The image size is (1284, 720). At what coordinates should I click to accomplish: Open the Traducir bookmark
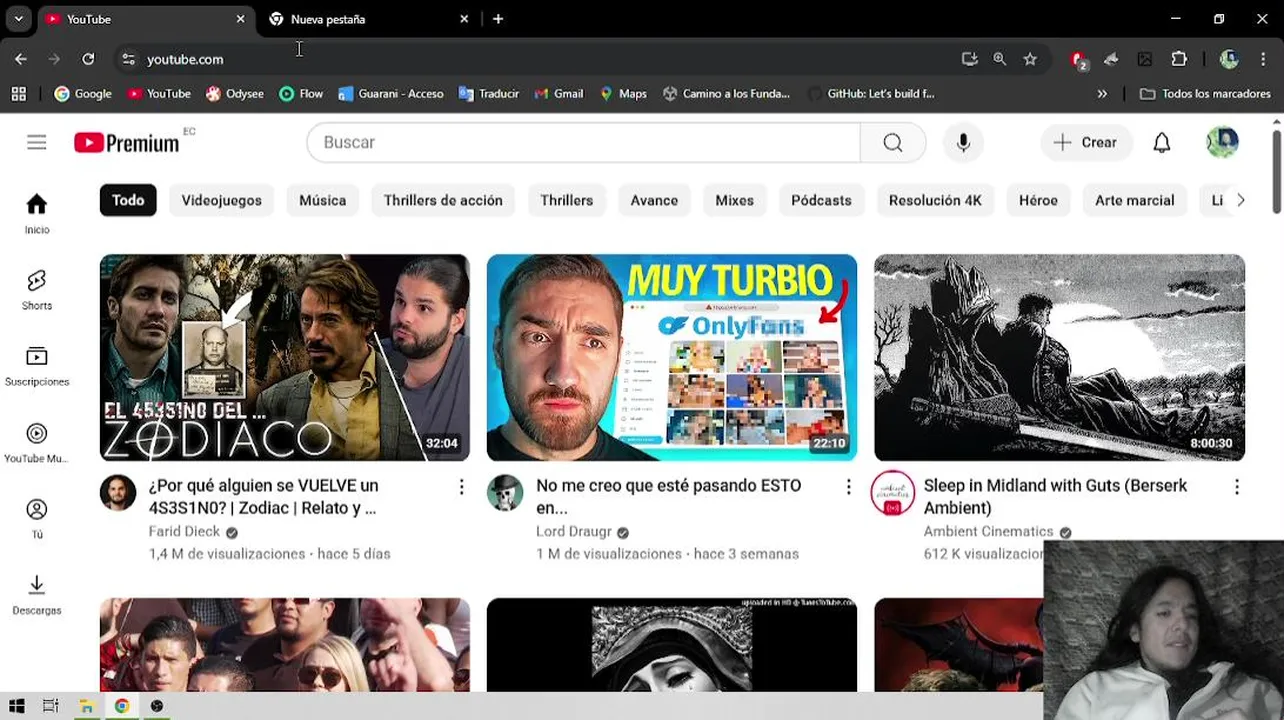(489, 94)
